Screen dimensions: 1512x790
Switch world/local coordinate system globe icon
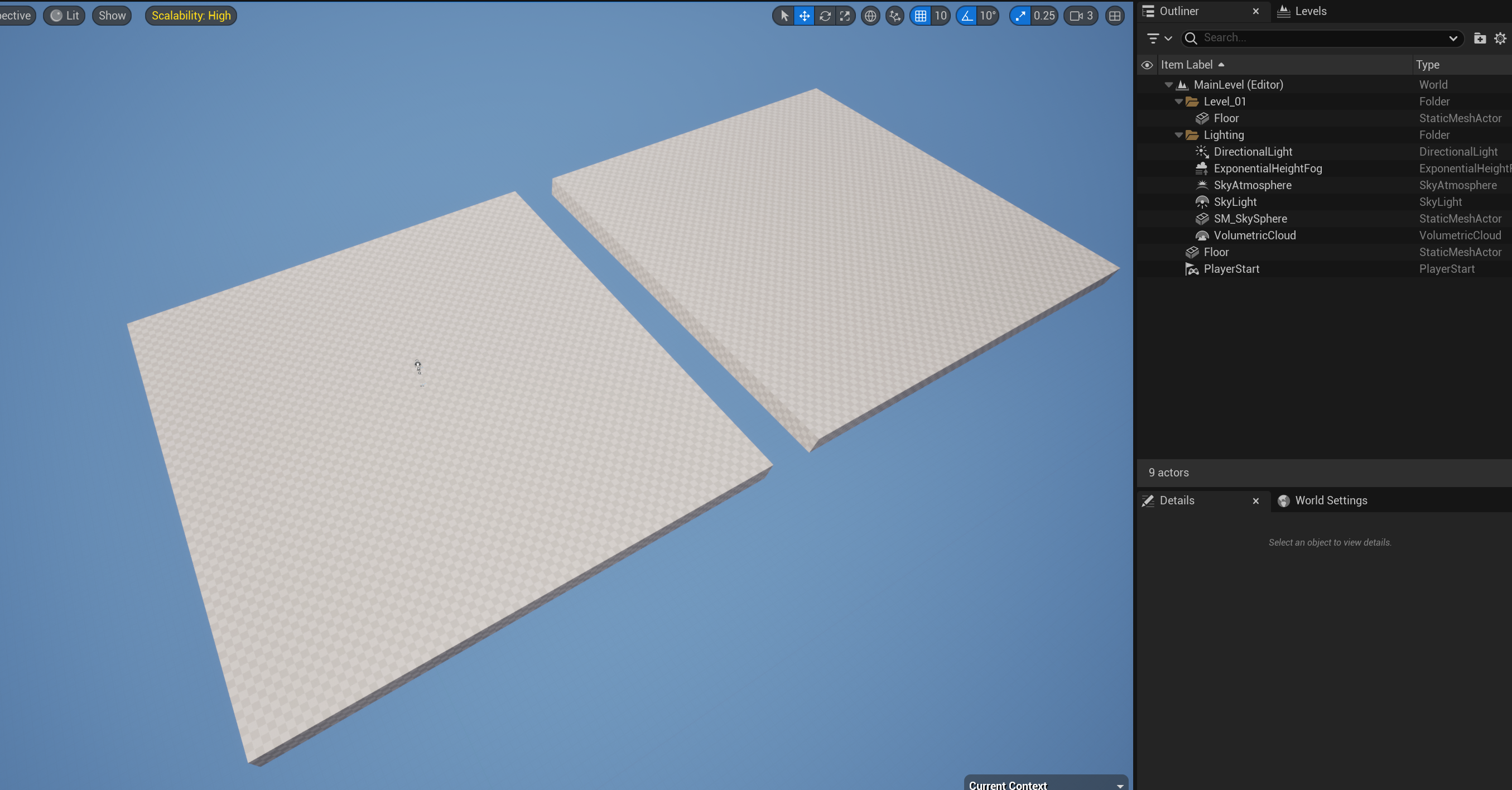(870, 16)
